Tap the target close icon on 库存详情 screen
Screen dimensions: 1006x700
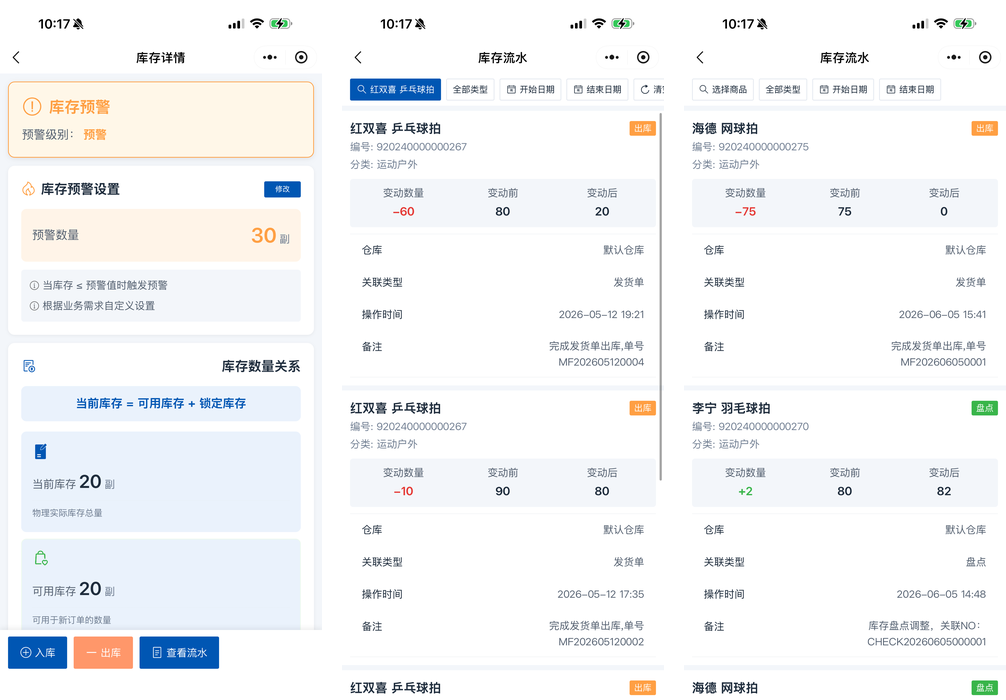point(301,58)
